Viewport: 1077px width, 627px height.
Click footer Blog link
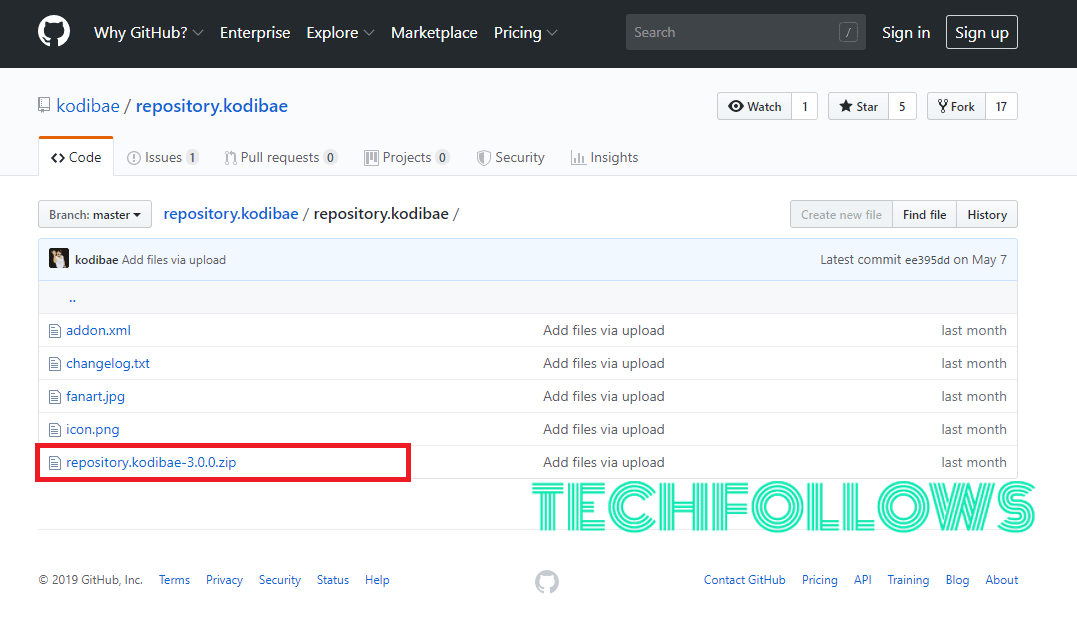(x=957, y=580)
